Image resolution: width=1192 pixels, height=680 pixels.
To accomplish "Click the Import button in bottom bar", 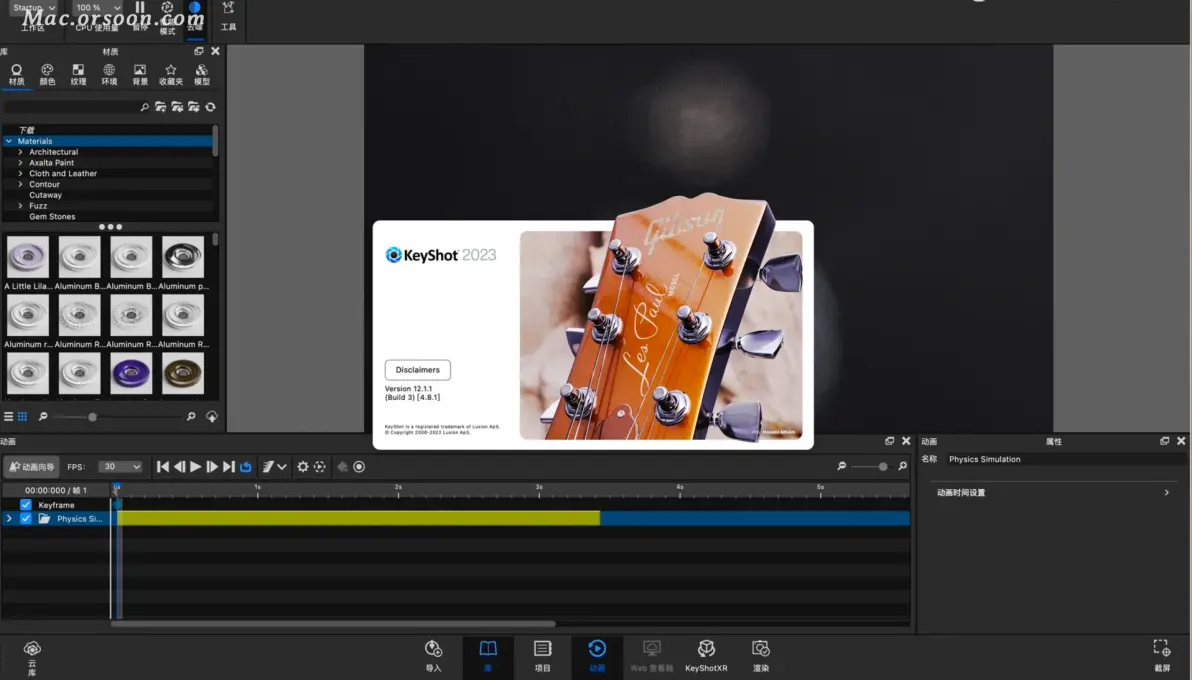I will [433, 656].
